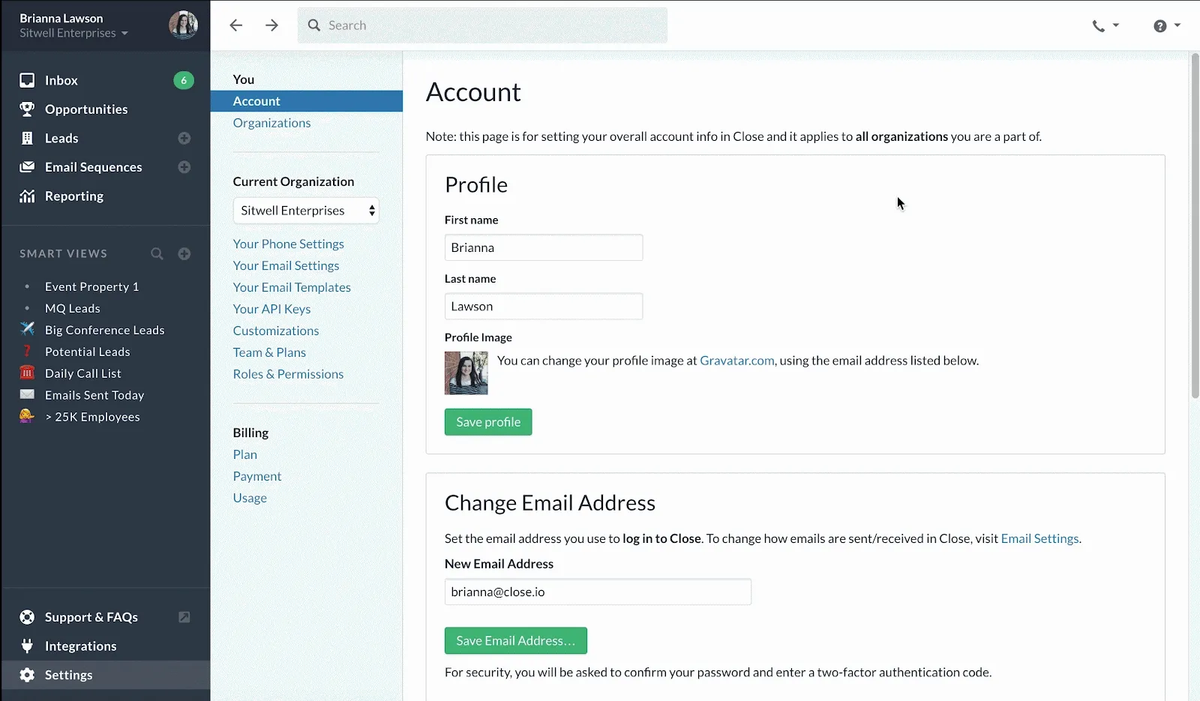This screenshot has width=1200, height=701.
Task: Click the Opportunities trophy icon
Action: 27,109
